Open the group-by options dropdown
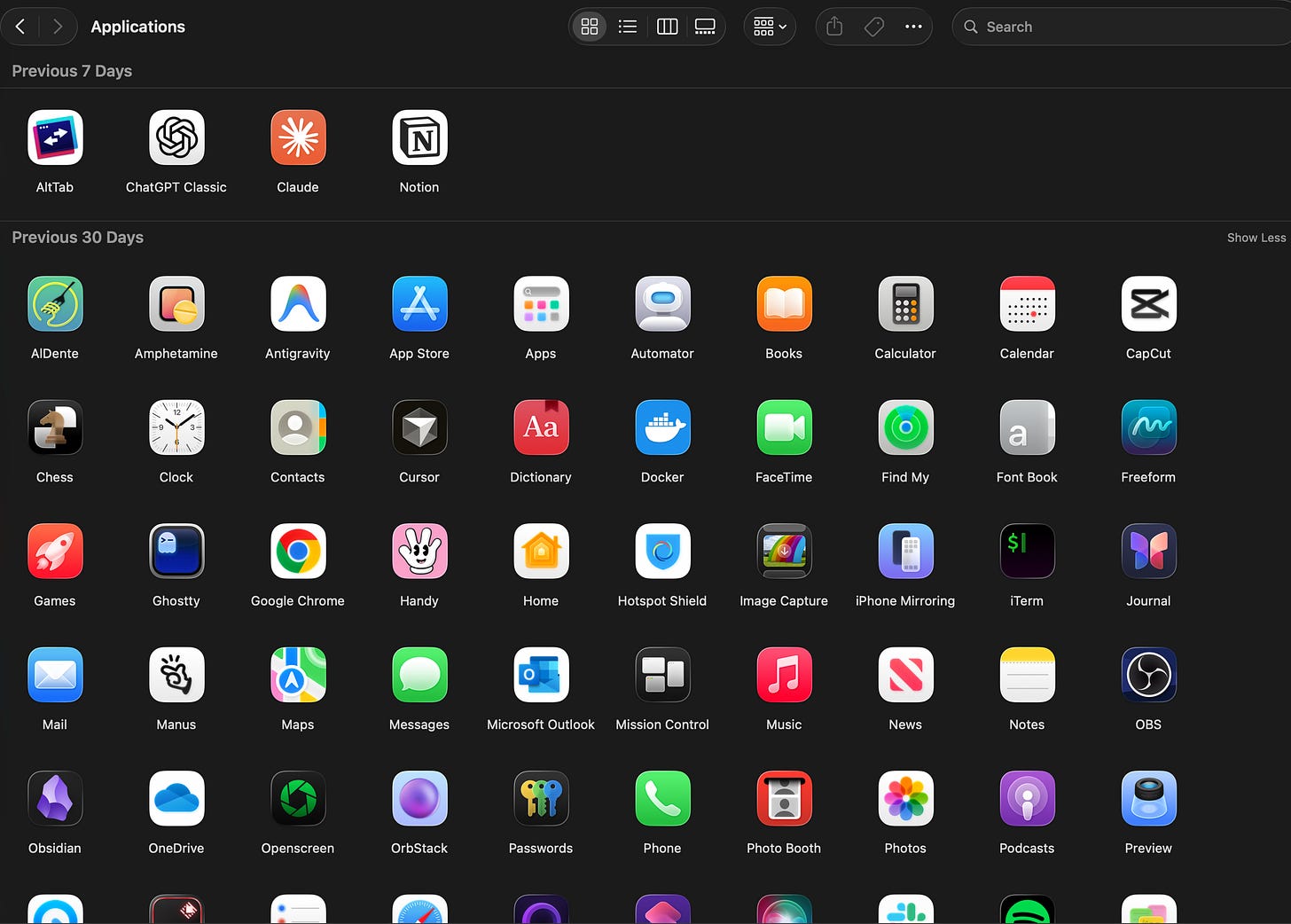 [770, 27]
